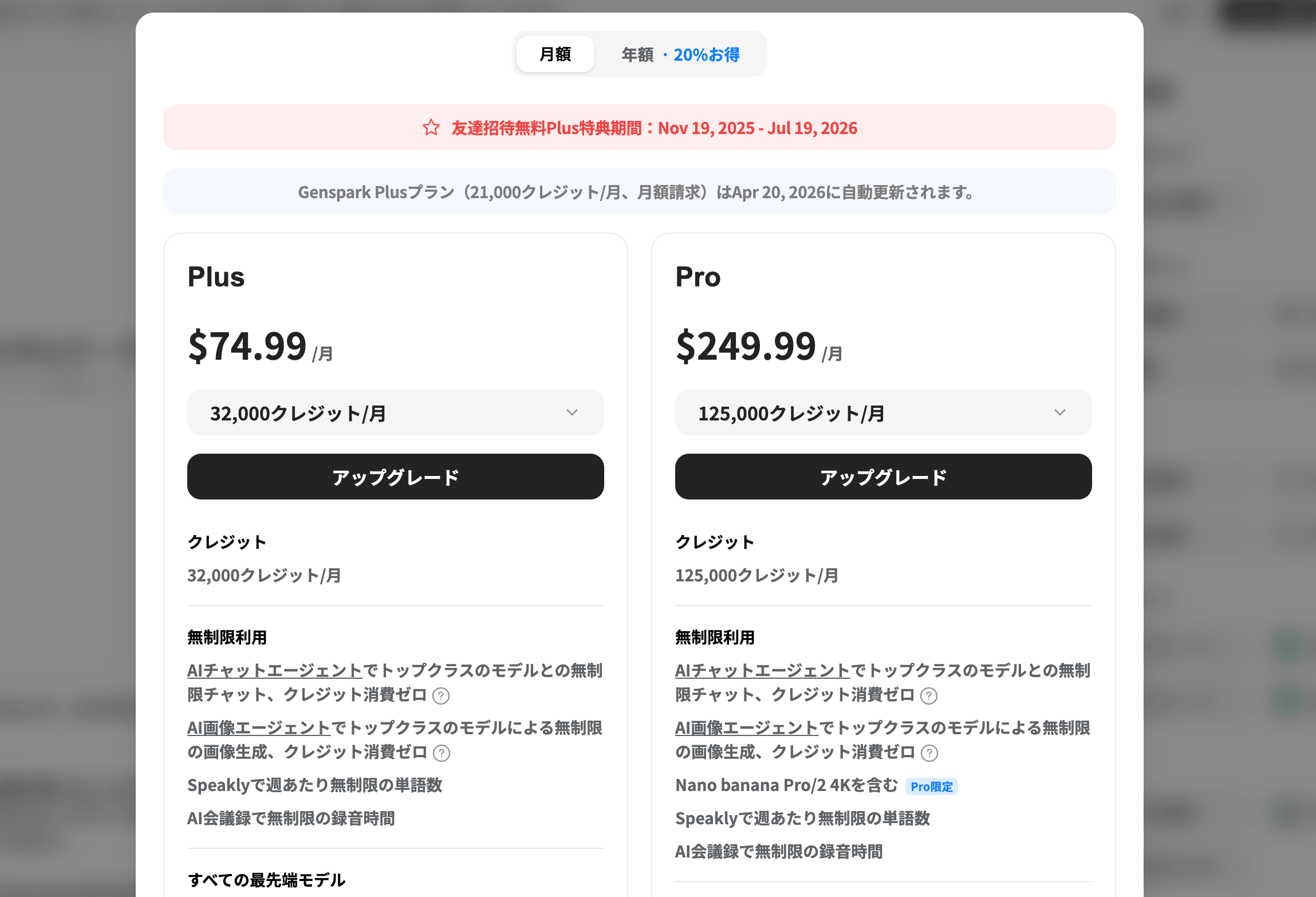The image size is (1316, 897).
Task: Click the help icon after the Pro unlimited chat text
Action: click(929, 696)
